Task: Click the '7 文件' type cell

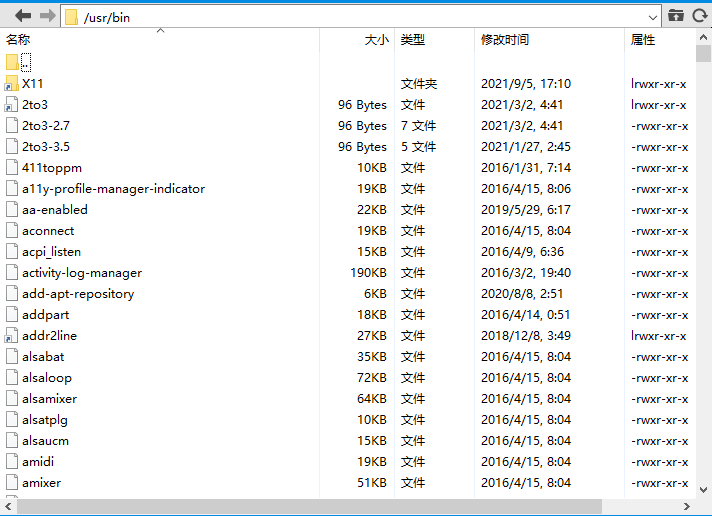Action: (418, 125)
